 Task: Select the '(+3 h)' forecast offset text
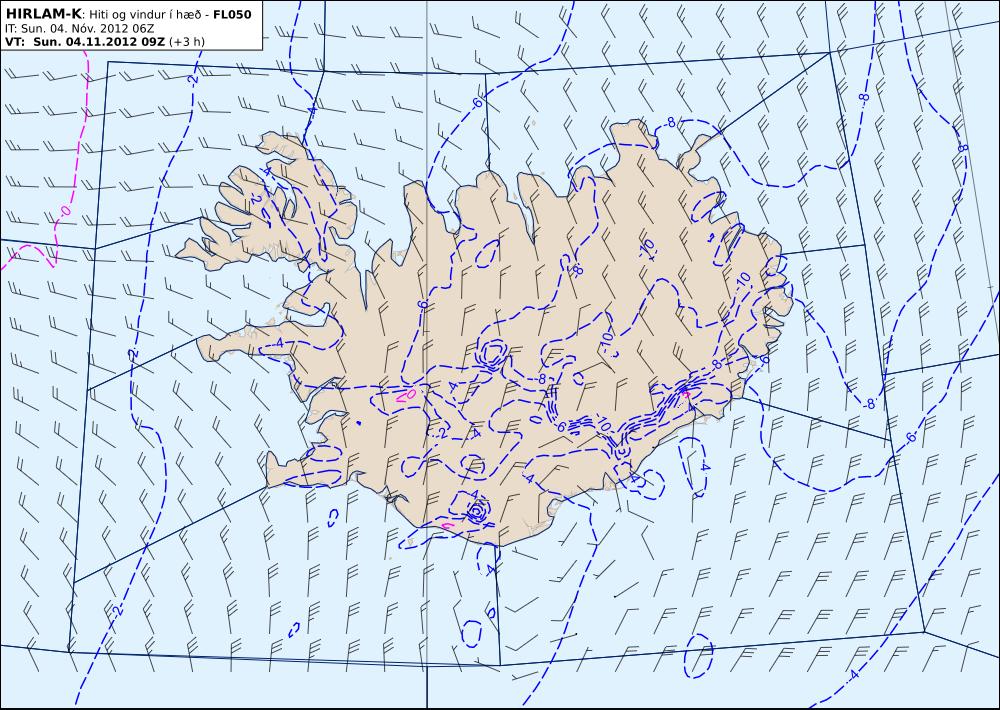(187, 42)
